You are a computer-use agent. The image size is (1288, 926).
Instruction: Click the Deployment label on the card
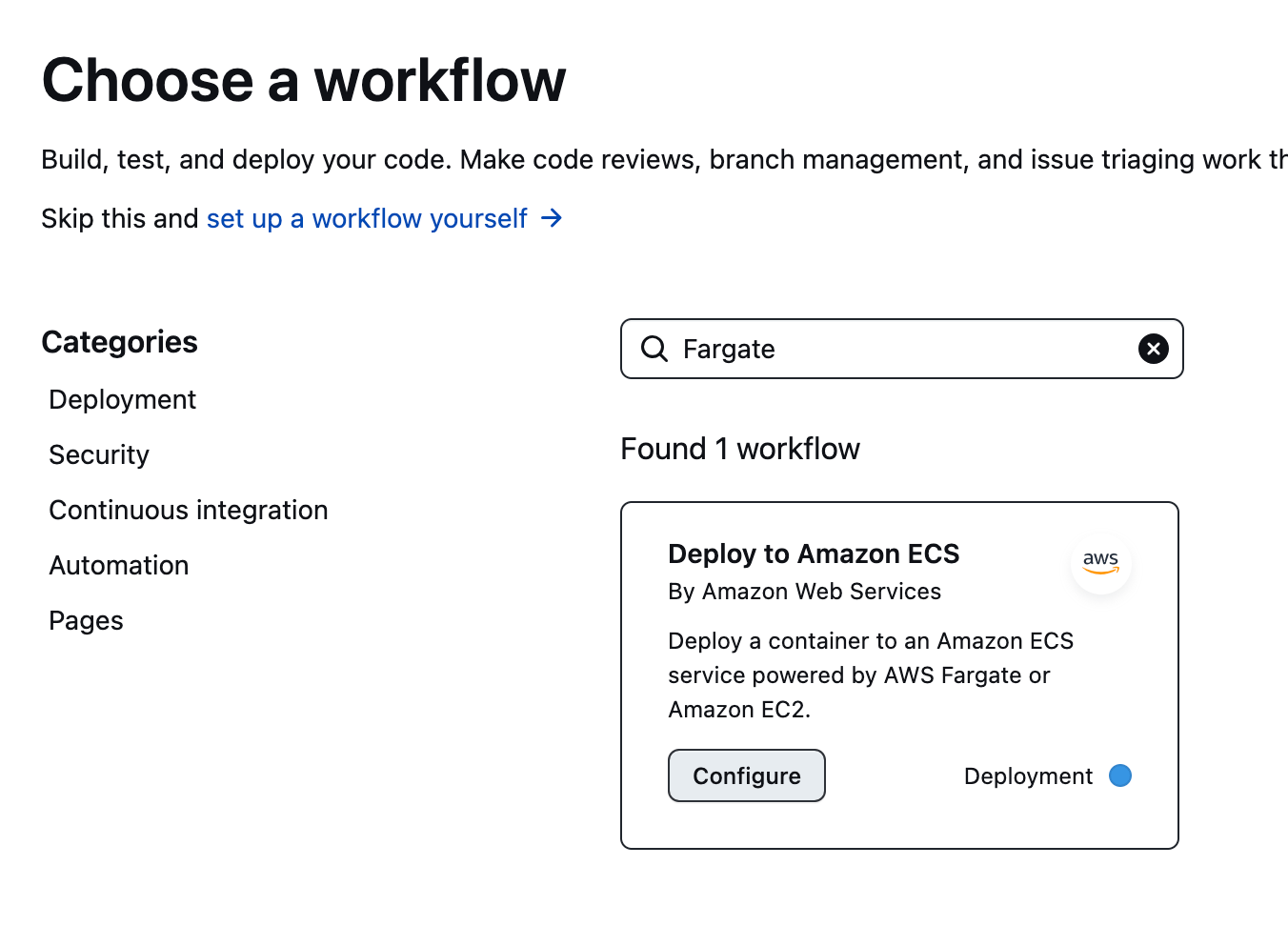(1028, 776)
